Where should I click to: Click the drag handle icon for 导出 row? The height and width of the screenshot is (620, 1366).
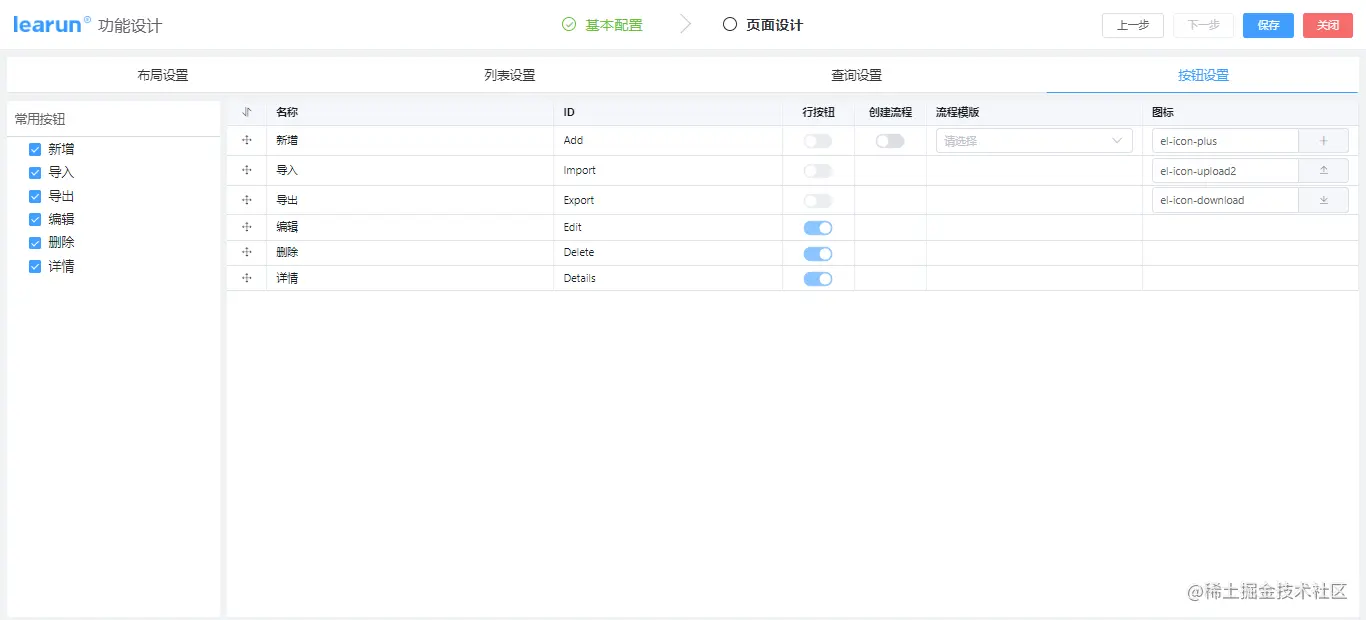click(x=247, y=200)
